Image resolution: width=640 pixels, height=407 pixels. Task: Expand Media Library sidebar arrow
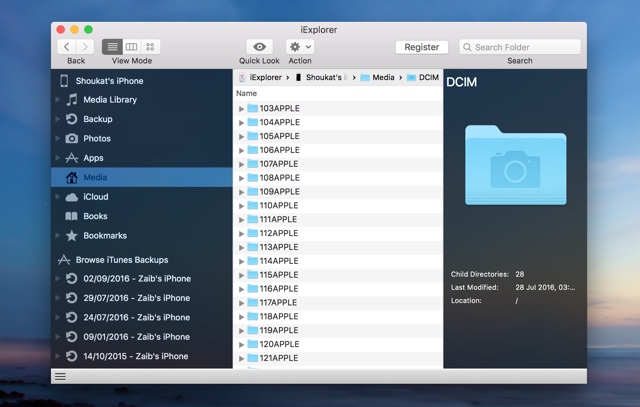58,99
